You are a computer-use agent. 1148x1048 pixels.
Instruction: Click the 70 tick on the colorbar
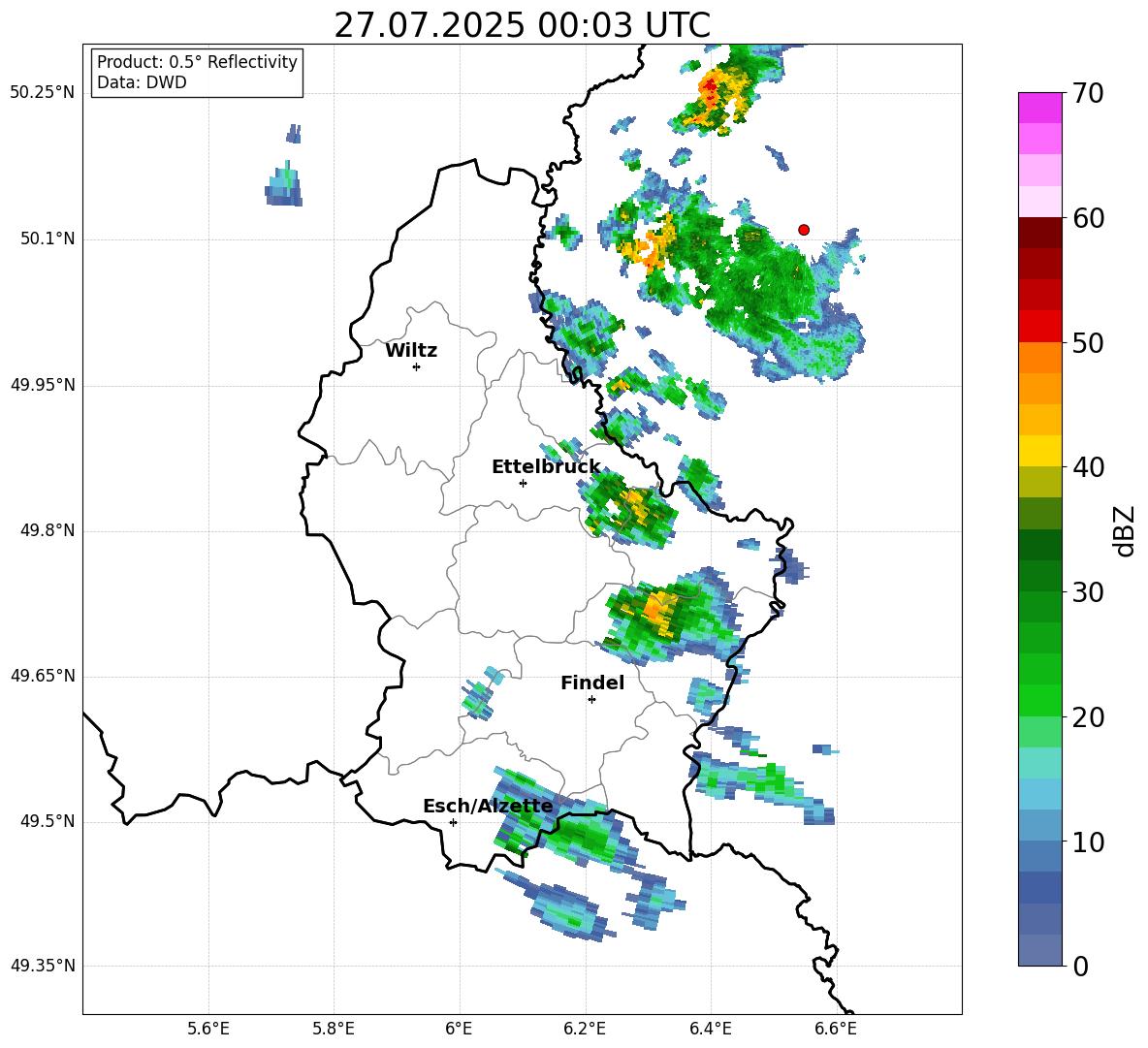click(1088, 94)
